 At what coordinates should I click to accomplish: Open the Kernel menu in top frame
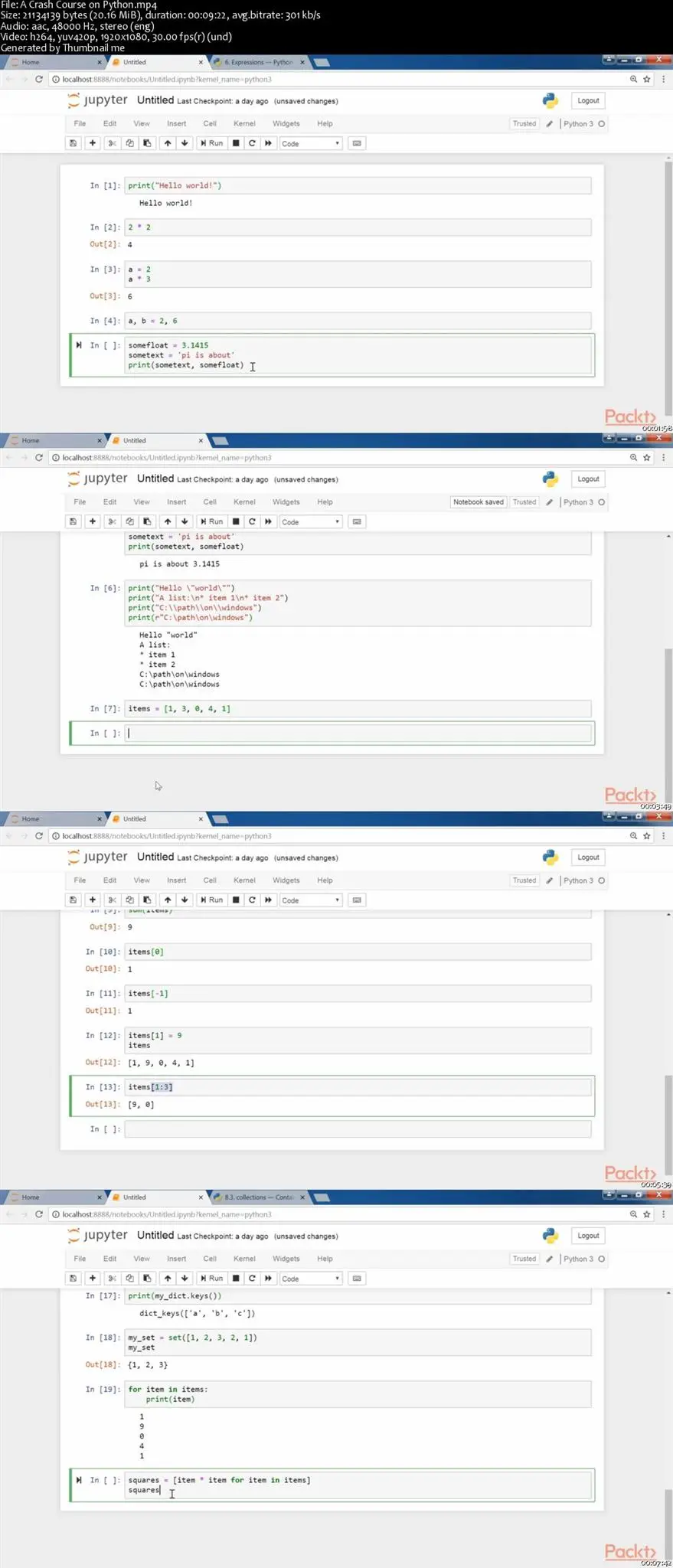click(x=244, y=123)
